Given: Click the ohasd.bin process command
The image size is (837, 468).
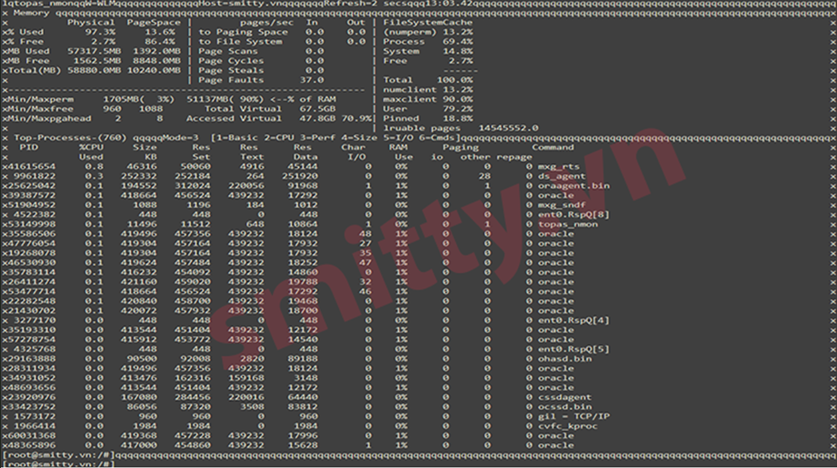Looking at the screenshot, I should pyautogui.click(x=564, y=359).
